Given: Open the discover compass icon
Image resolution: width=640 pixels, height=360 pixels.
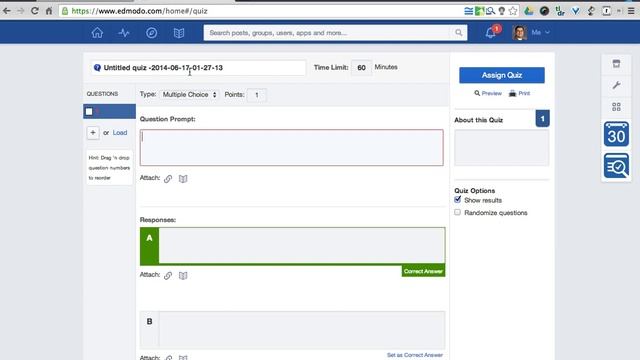Looking at the screenshot, I should point(151,33).
